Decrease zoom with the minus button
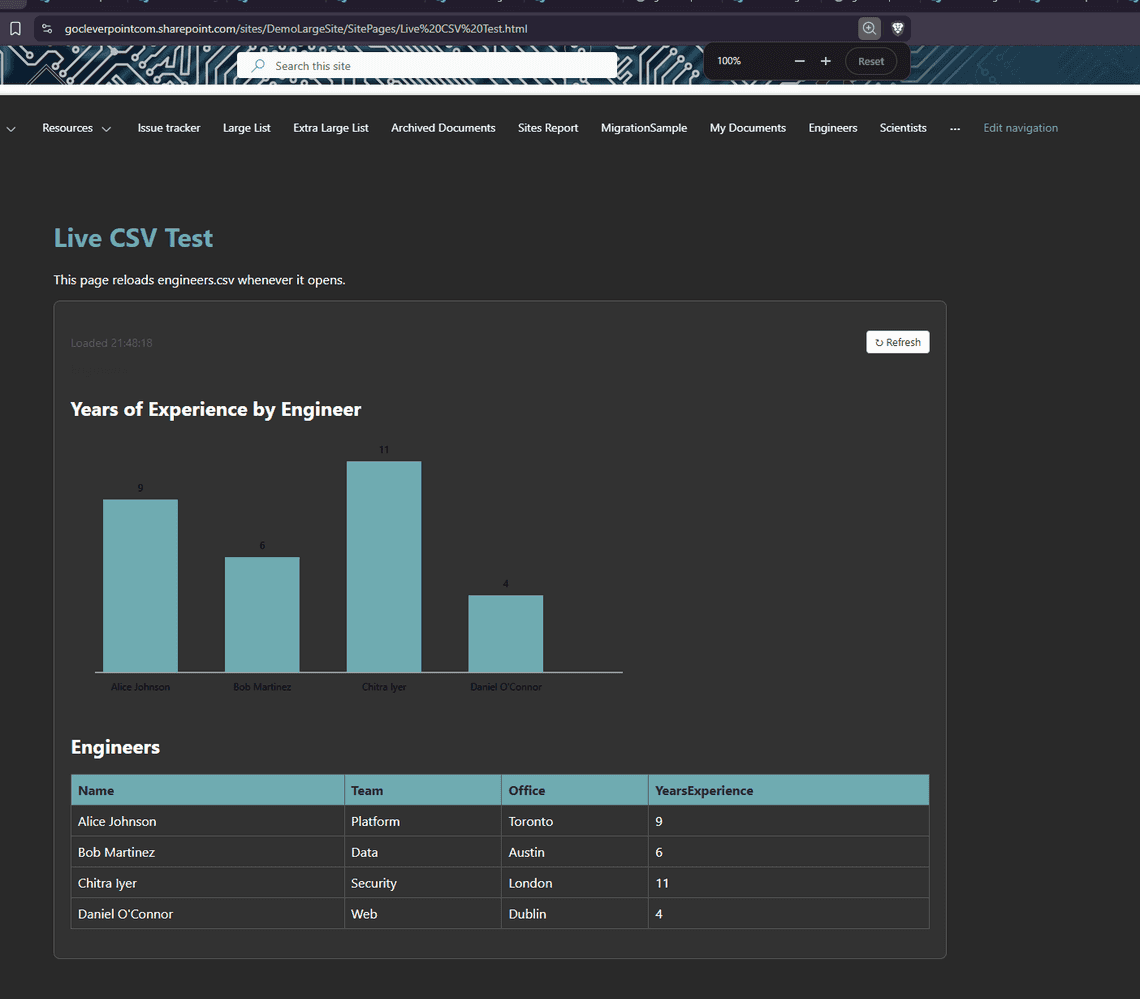This screenshot has width=1140, height=999. pos(800,61)
